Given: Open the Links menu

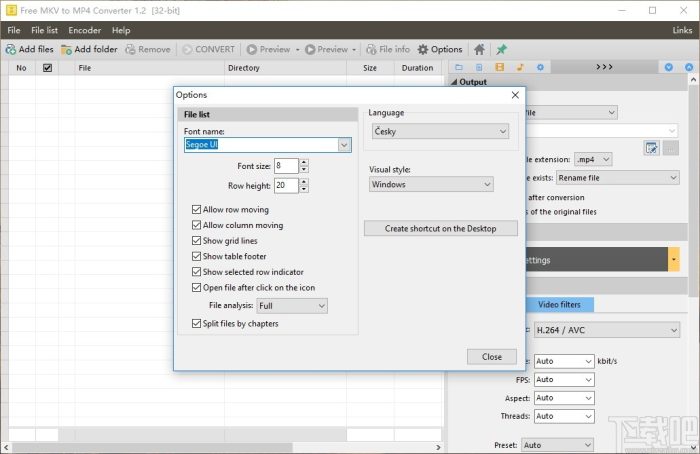Looking at the screenshot, I should (x=682, y=30).
